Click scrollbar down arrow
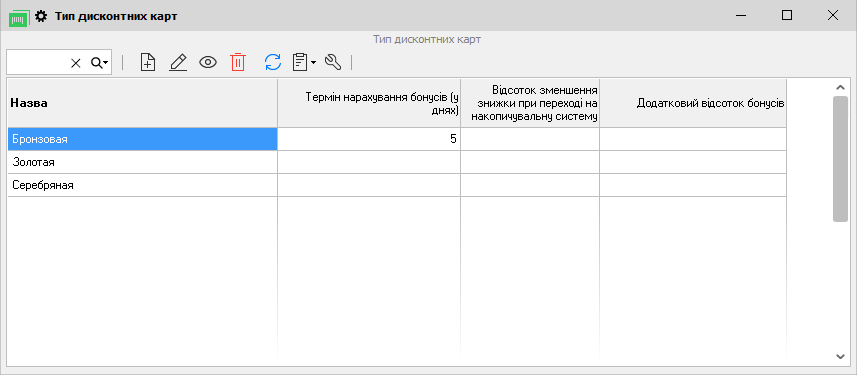The image size is (857, 375). (x=841, y=356)
